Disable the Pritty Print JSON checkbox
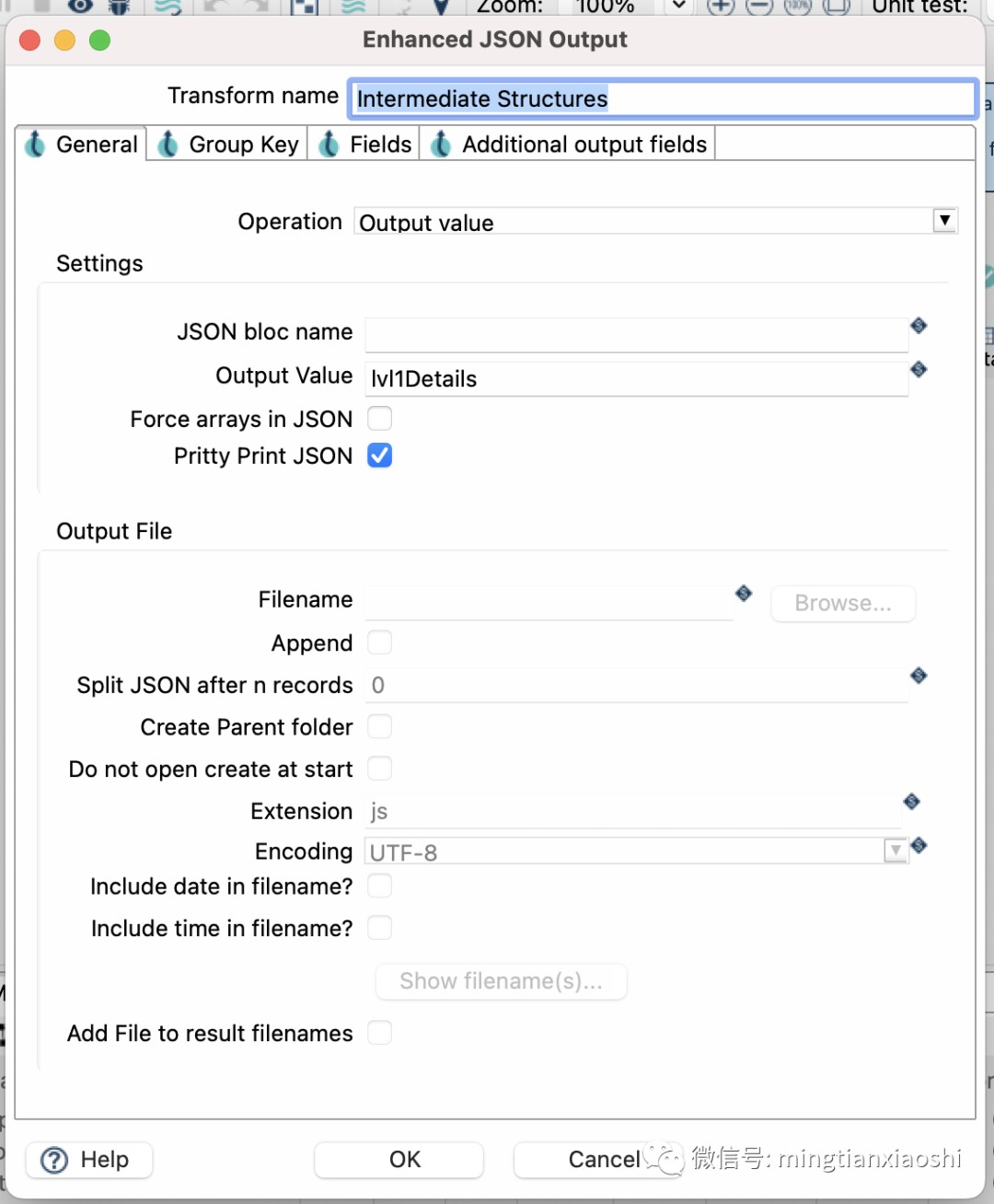The width and height of the screenshot is (994, 1204). [x=379, y=455]
